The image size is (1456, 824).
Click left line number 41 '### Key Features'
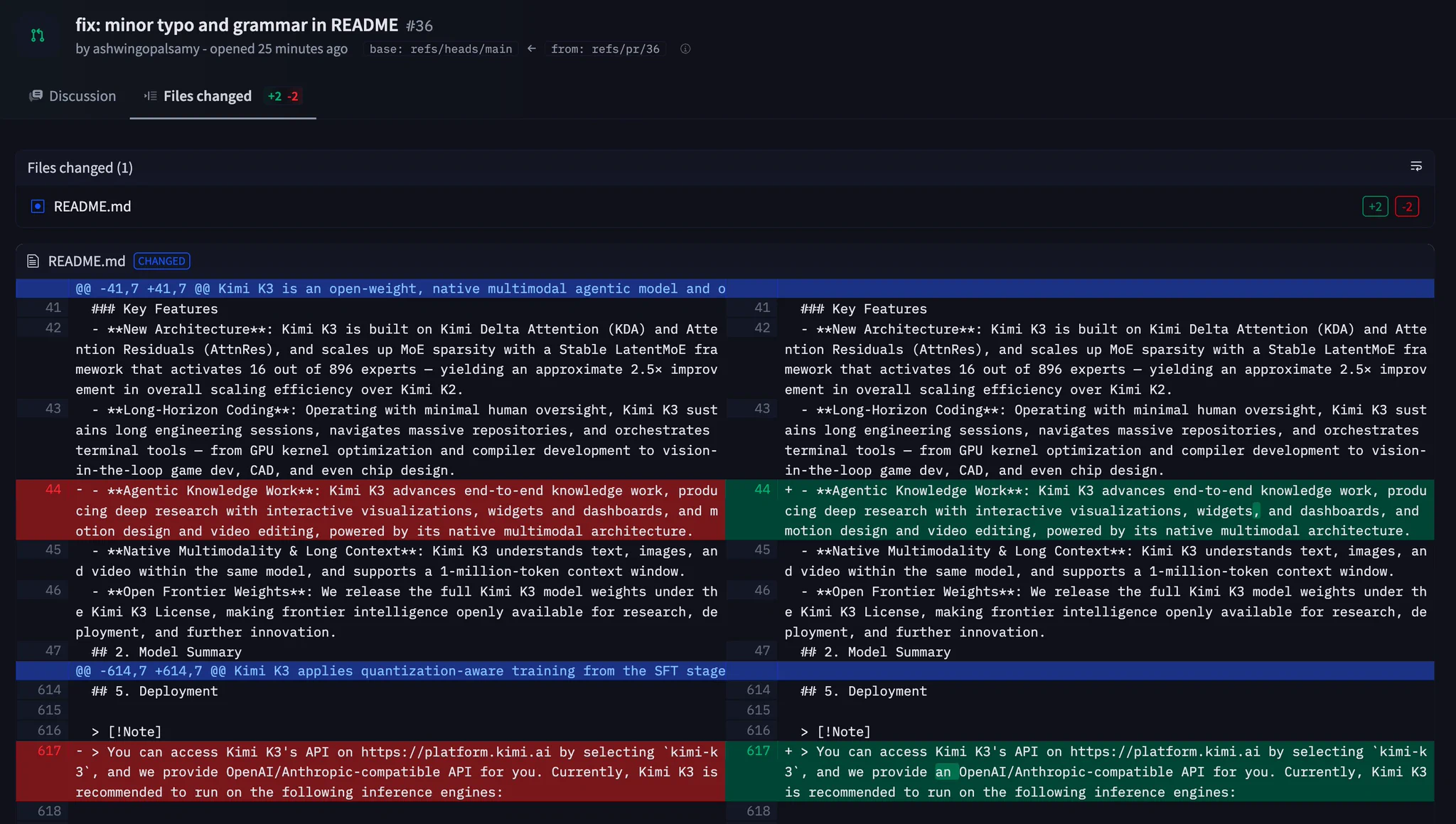click(x=53, y=307)
